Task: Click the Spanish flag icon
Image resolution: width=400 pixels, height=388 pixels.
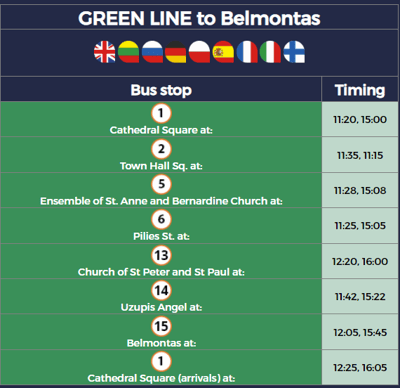Action: click(223, 52)
